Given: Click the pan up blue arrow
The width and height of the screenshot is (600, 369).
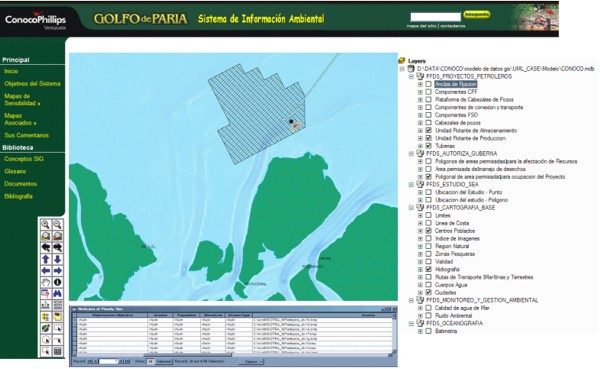Looking at the screenshot, I should [46, 259].
